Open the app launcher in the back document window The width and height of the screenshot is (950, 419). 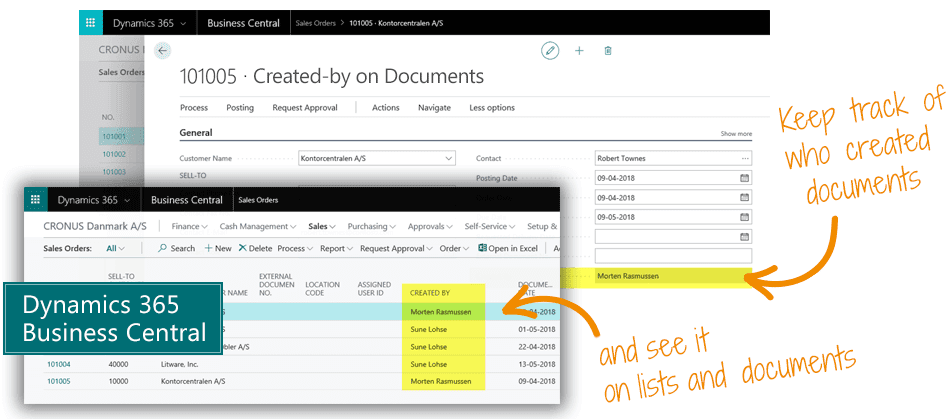(90, 23)
